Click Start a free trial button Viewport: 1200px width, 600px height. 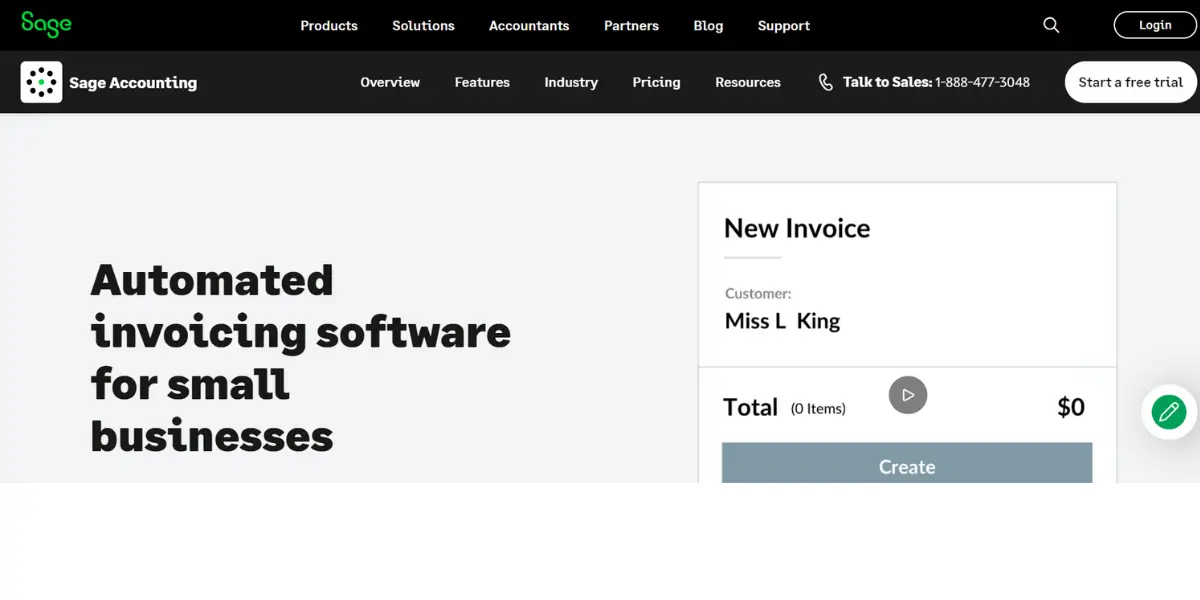[x=1130, y=82]
